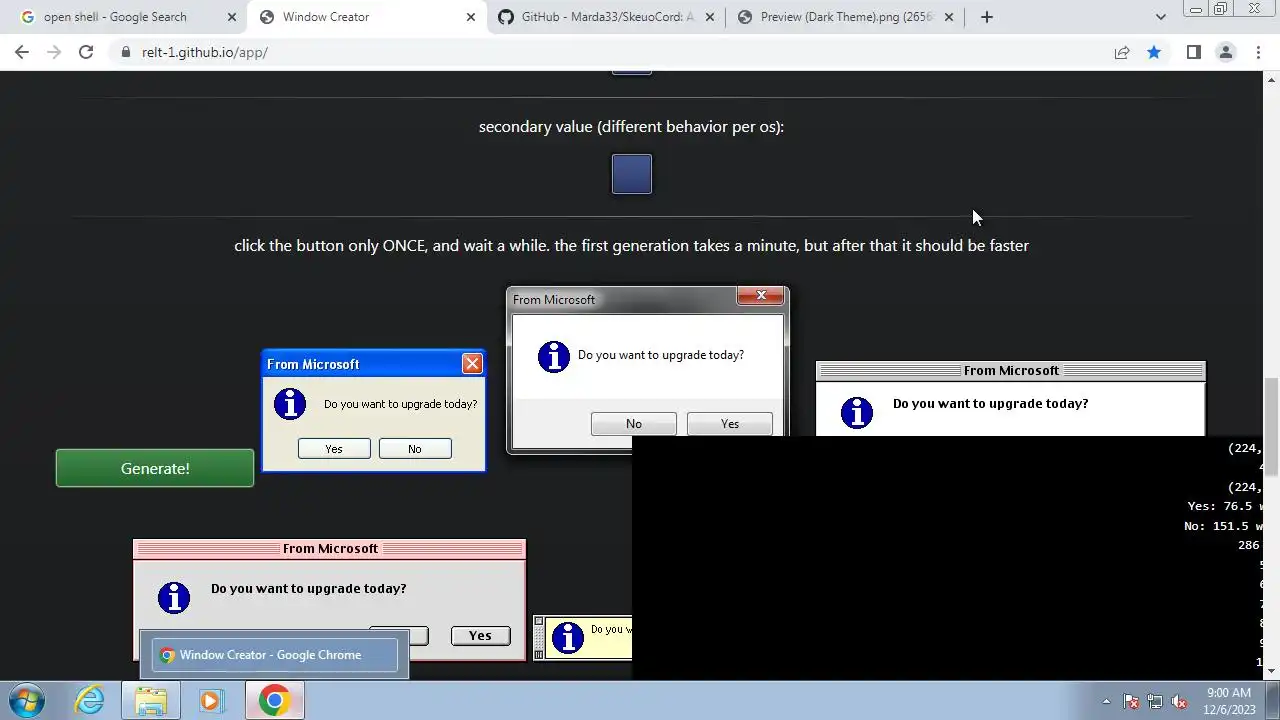Screen dimensions: 1280x720
Task: Open Chrome three-dot menu
Action: click(1258, 52)
